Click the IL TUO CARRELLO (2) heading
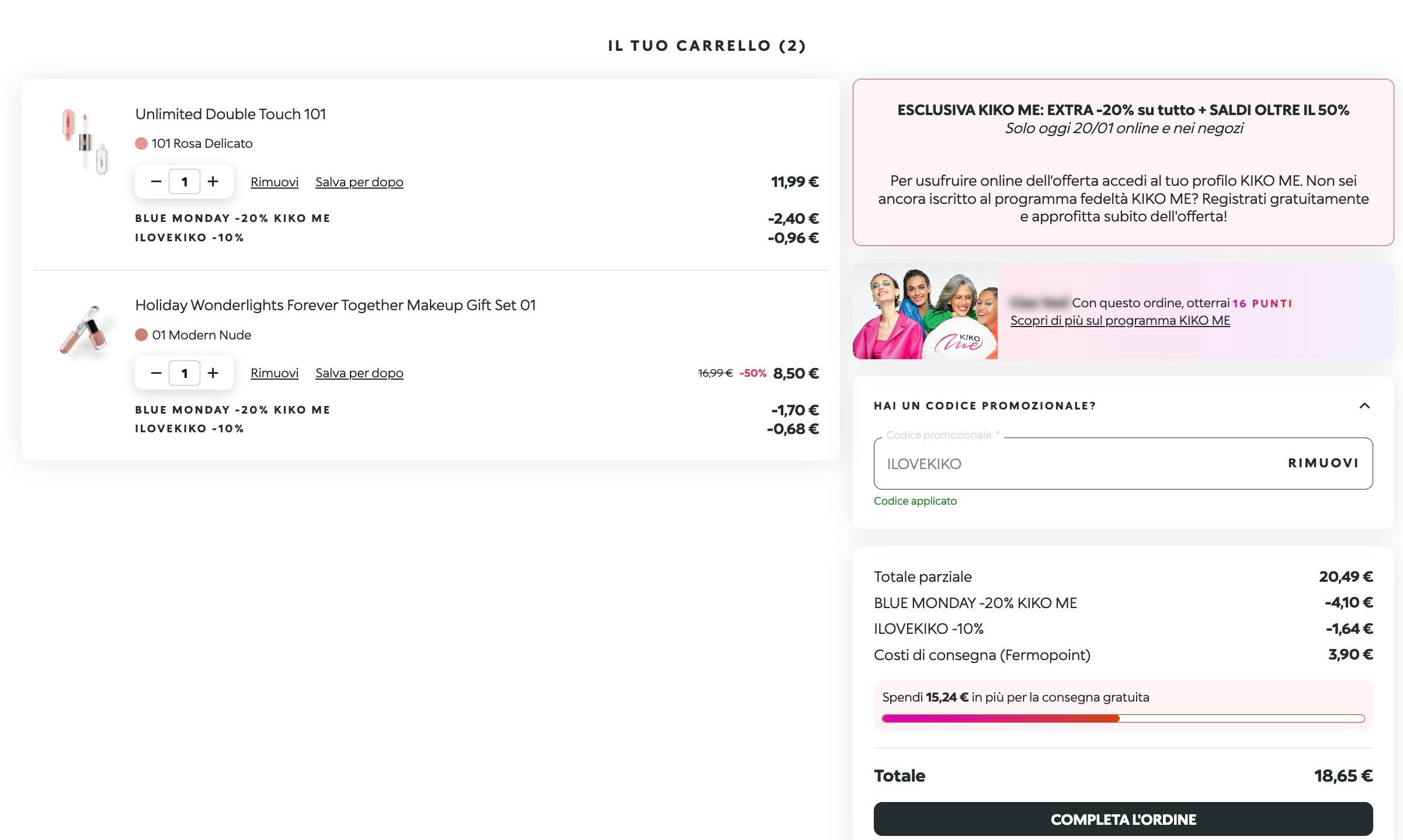Screen dimensions: 1403x840 click(x=707, y=46)
